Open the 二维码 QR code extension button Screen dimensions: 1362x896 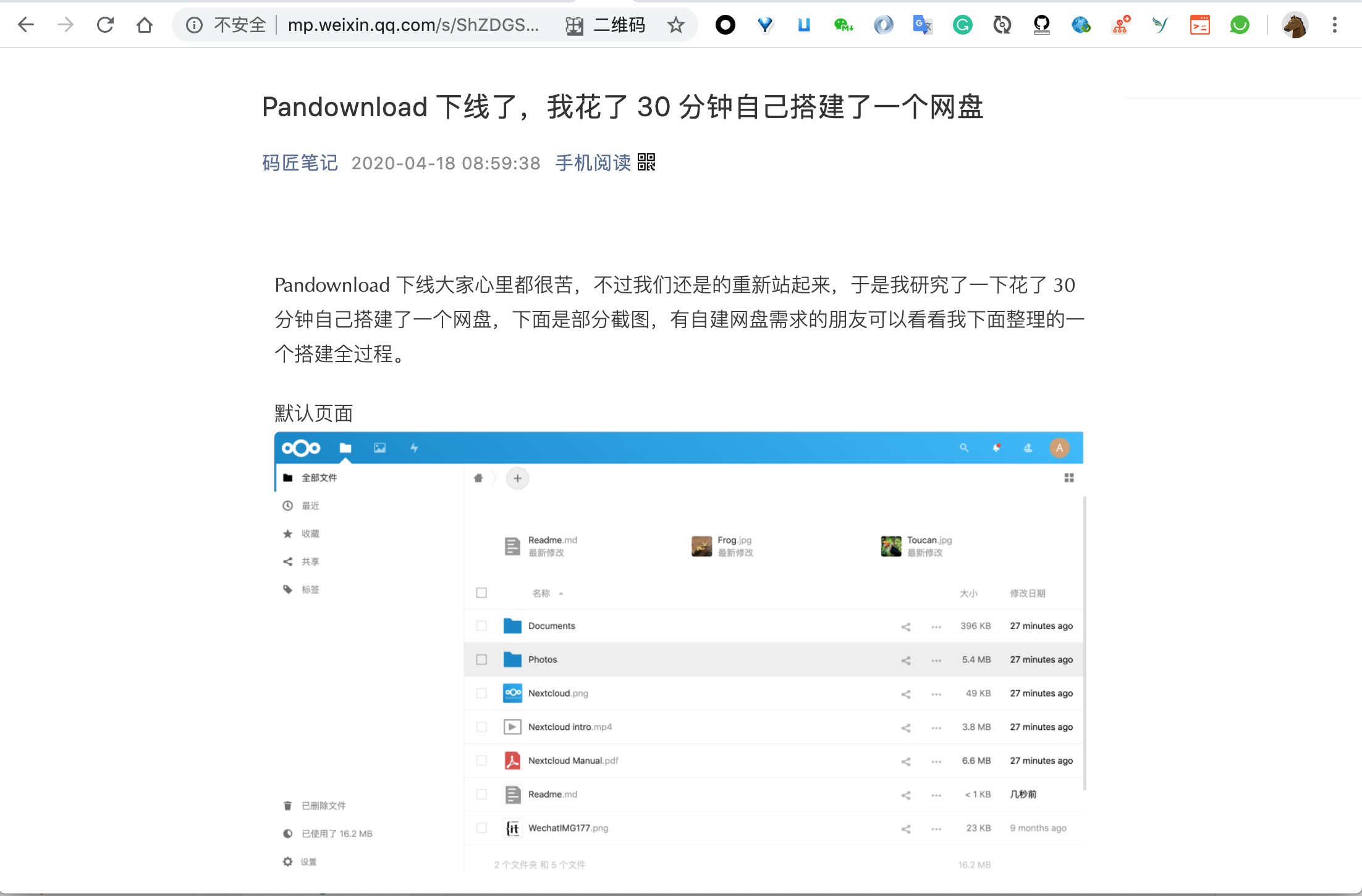[x=606, y=25]
